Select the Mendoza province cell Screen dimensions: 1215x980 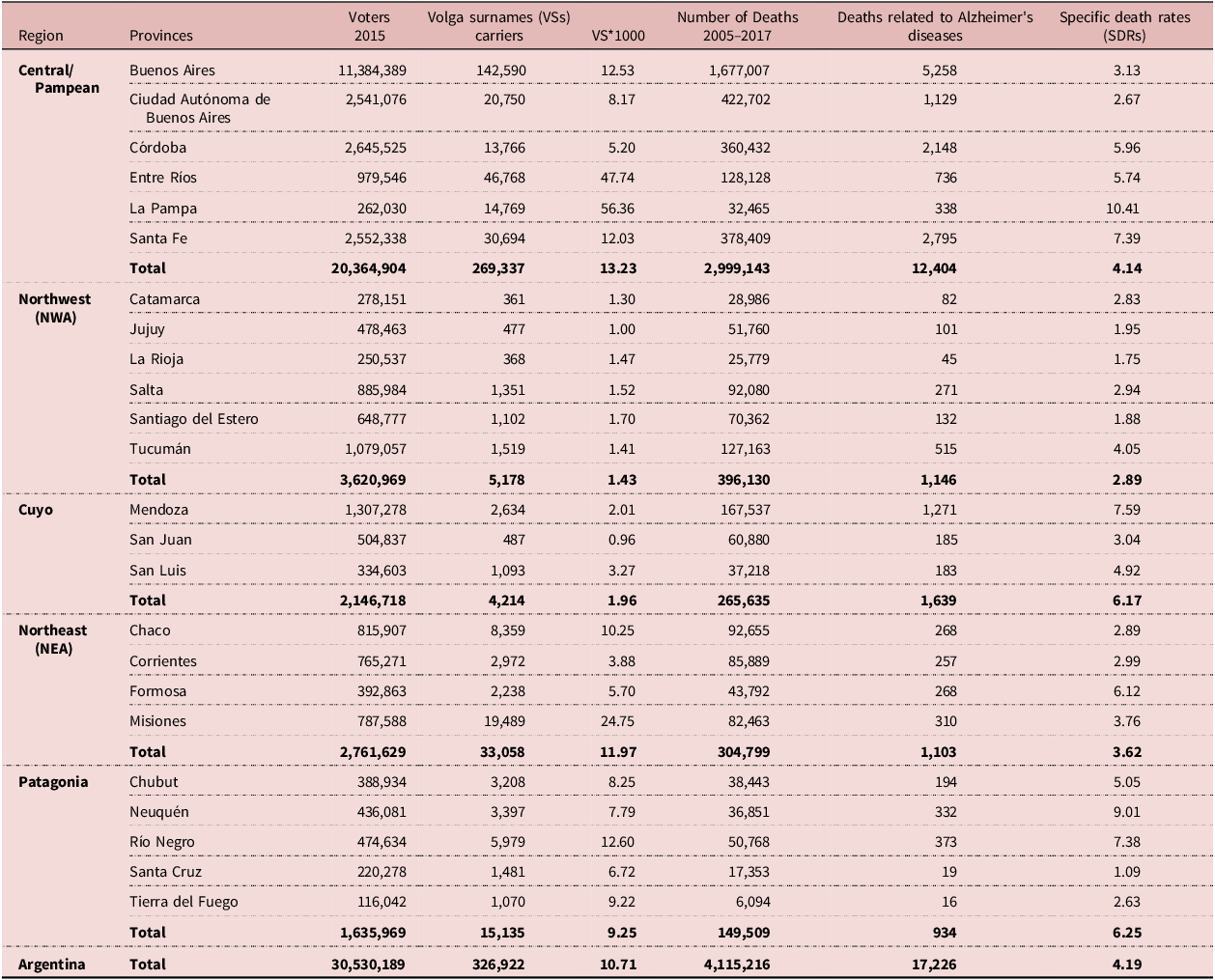159,510
